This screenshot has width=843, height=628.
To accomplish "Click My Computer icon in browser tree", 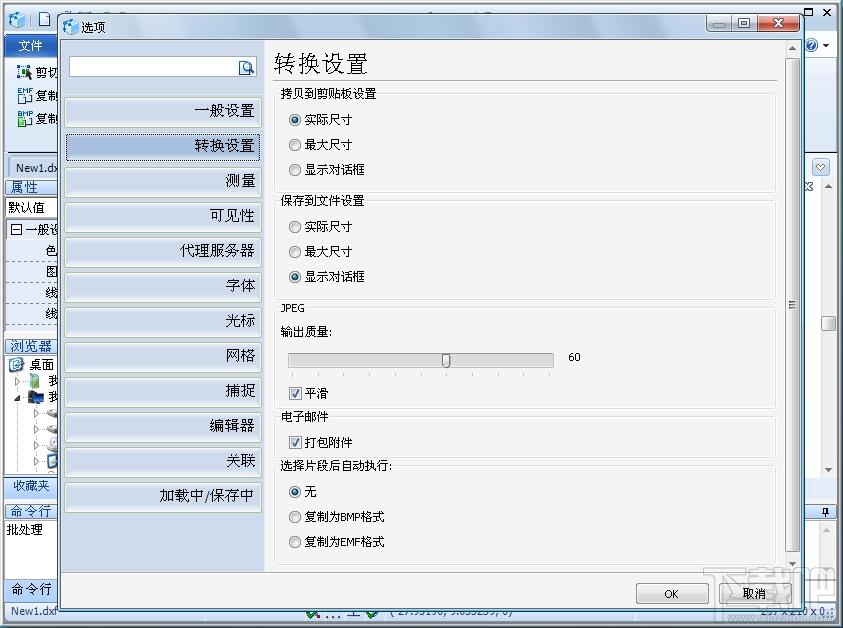I will tap(36, 397).
